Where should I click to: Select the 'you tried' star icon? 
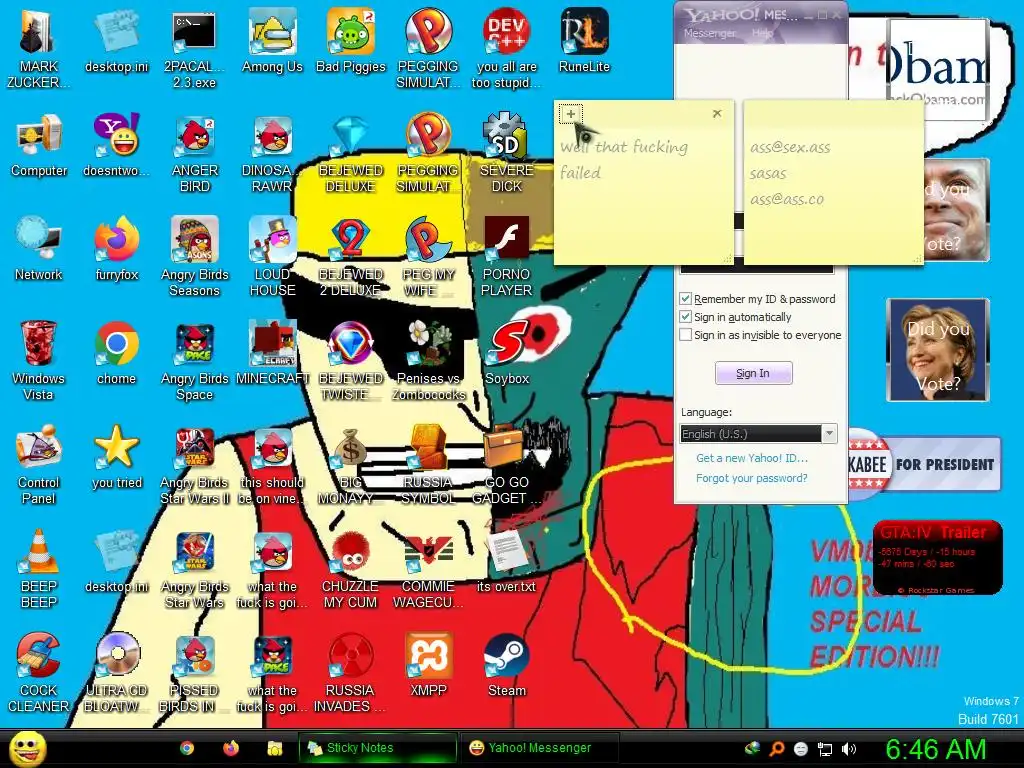point(116,457)
